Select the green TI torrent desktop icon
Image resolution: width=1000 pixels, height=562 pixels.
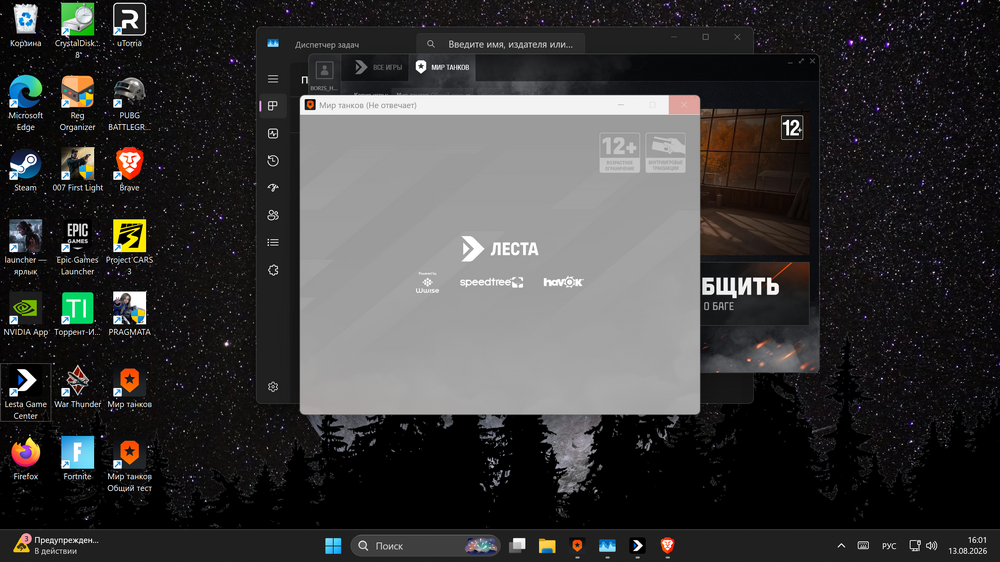[x=77, y=314]
